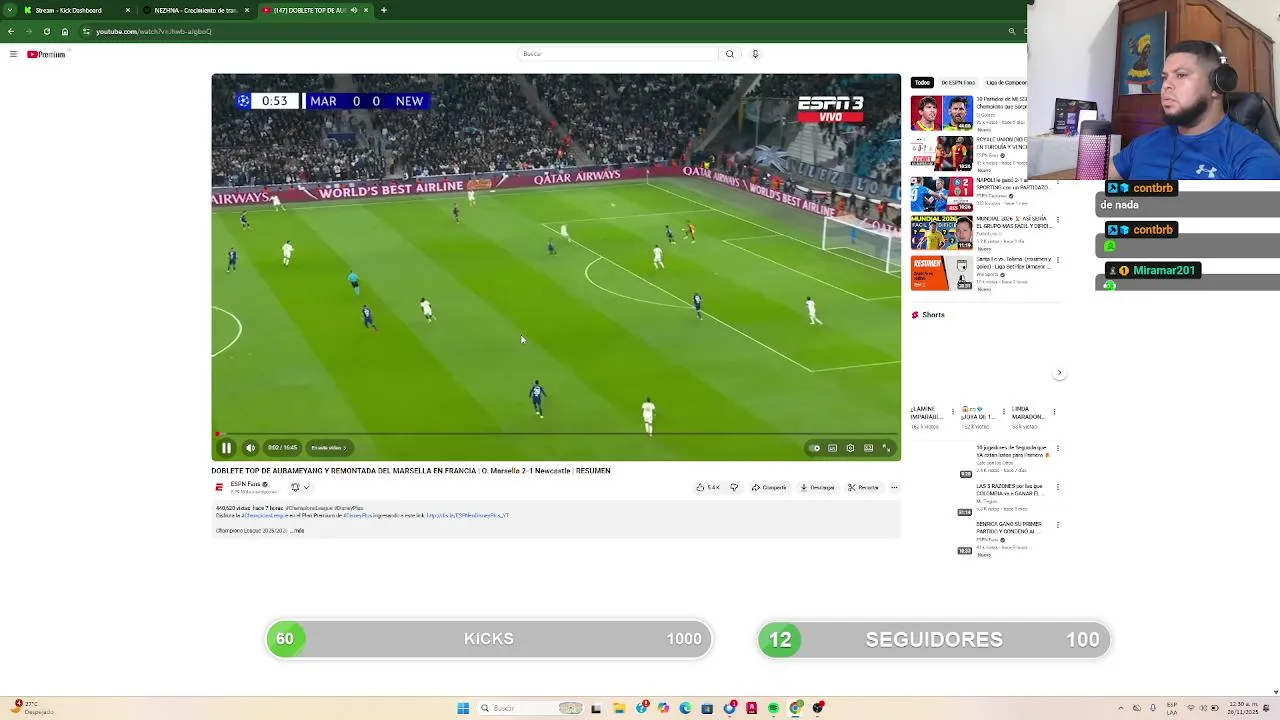Open the 'LINDA MARADON...' short

point(1028,412)
